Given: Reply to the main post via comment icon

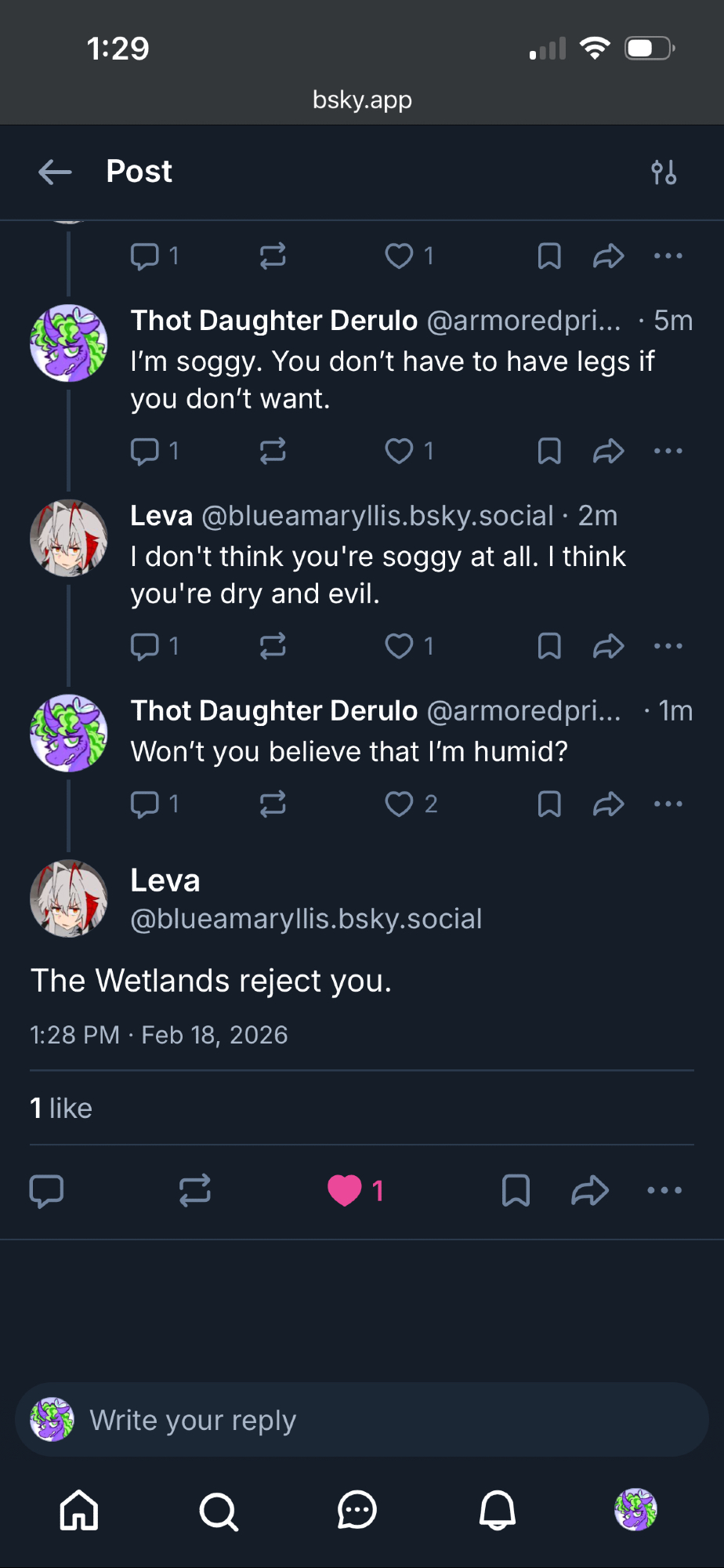Looking at the screenshot, I should (x=46, y=1190).
